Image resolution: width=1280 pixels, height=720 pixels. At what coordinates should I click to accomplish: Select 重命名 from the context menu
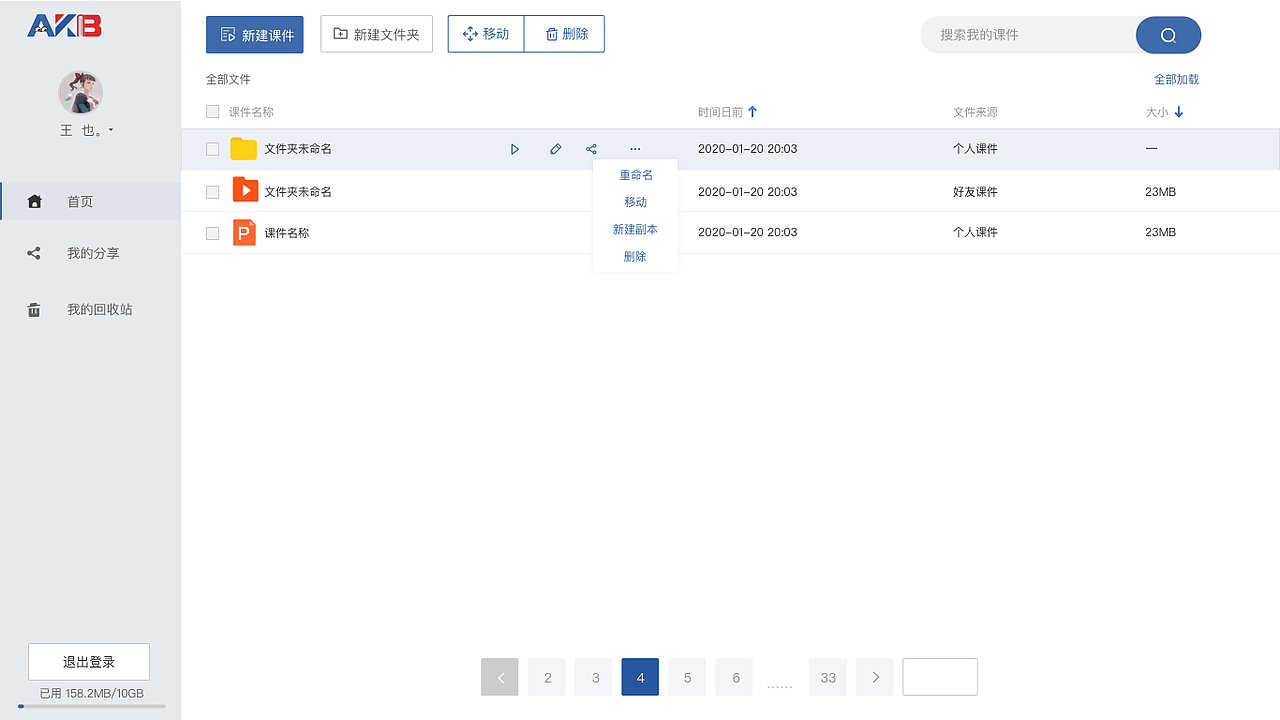click(x=635, y=174)
